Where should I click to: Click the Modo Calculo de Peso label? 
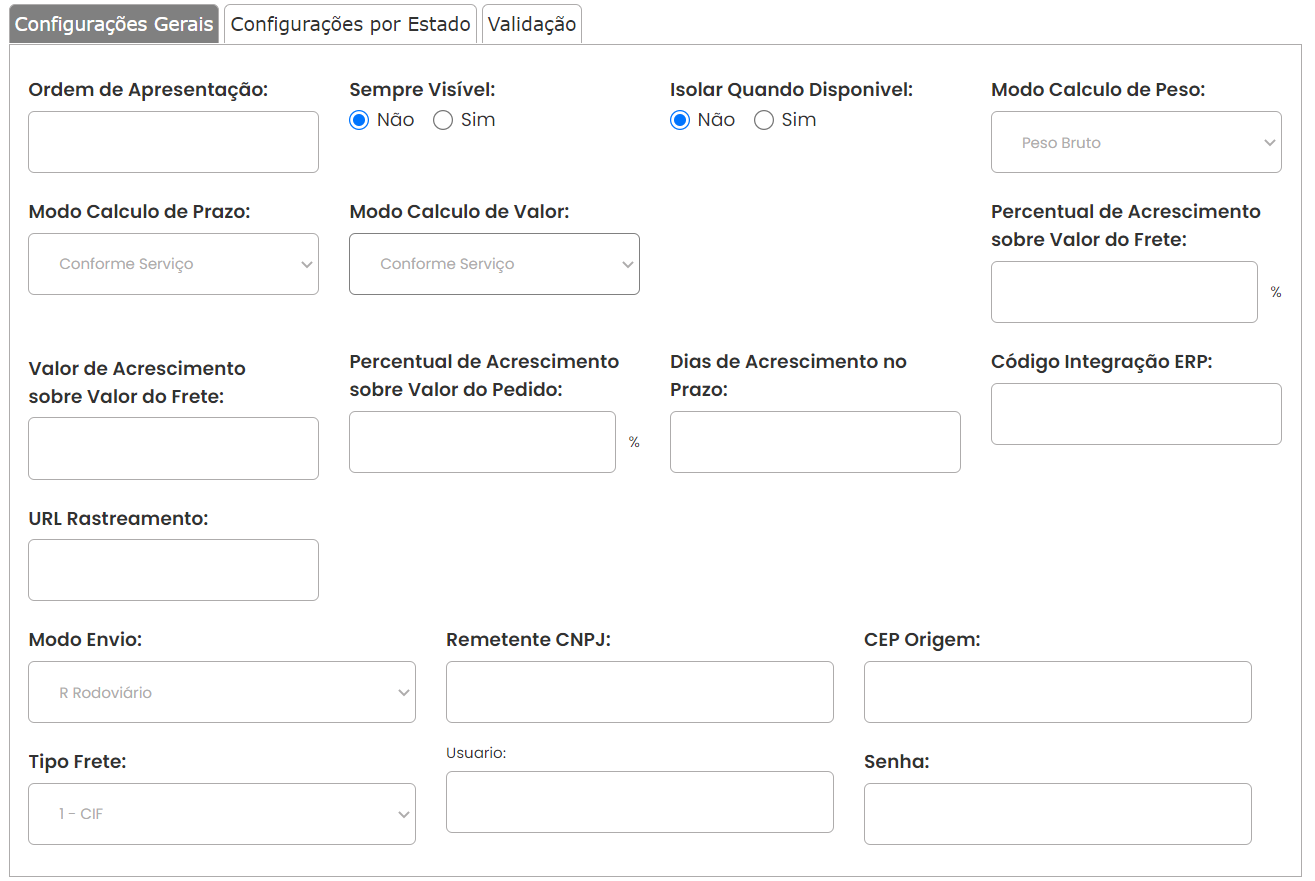coord(1098,90)
